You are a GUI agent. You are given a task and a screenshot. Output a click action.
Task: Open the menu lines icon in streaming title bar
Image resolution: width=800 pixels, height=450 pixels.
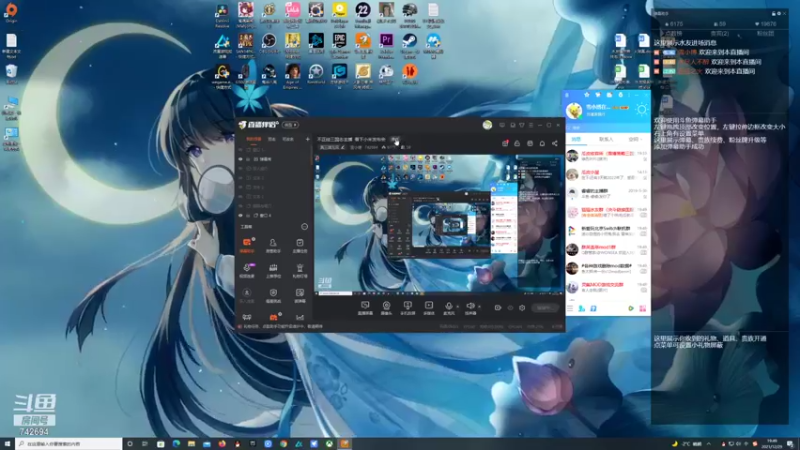pyautogui.click(x=531, y=125)
